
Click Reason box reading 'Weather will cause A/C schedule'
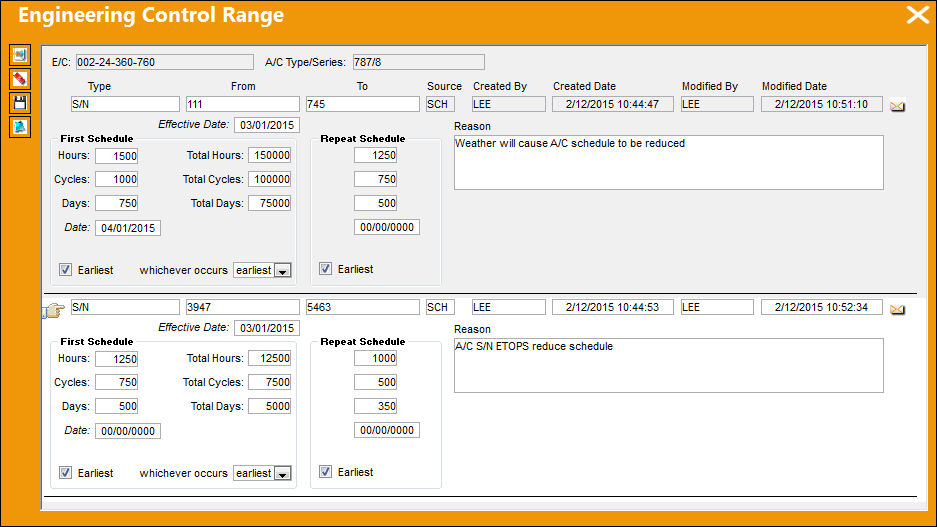pyautogui.click(x=669, y=163)
